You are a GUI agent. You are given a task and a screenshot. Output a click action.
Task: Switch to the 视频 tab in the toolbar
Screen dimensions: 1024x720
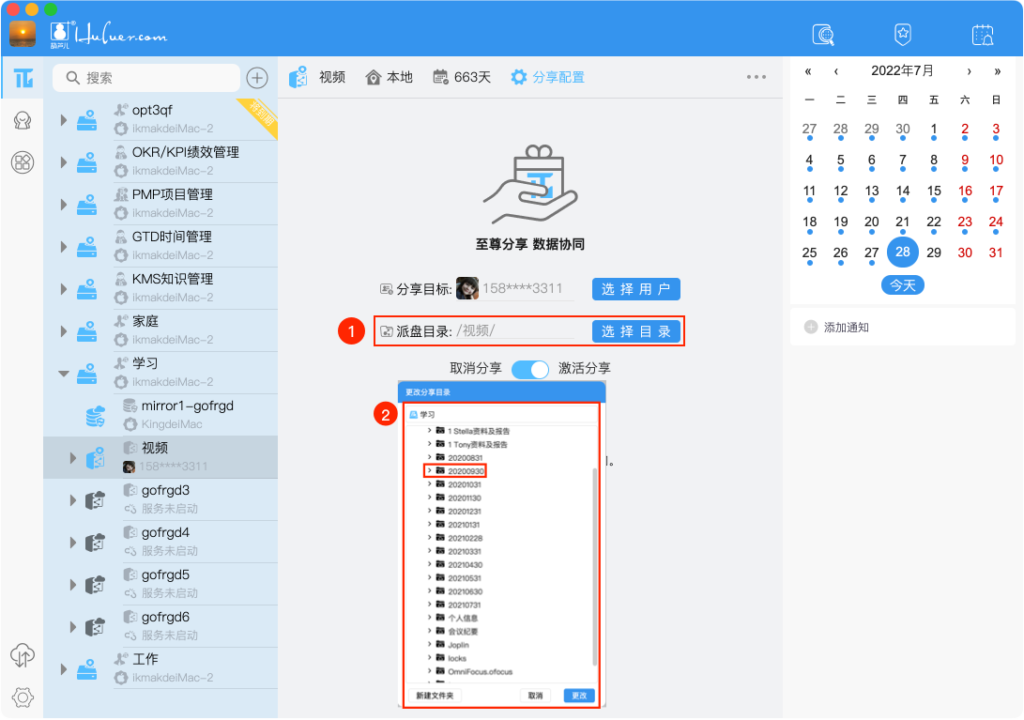point(317,77)
